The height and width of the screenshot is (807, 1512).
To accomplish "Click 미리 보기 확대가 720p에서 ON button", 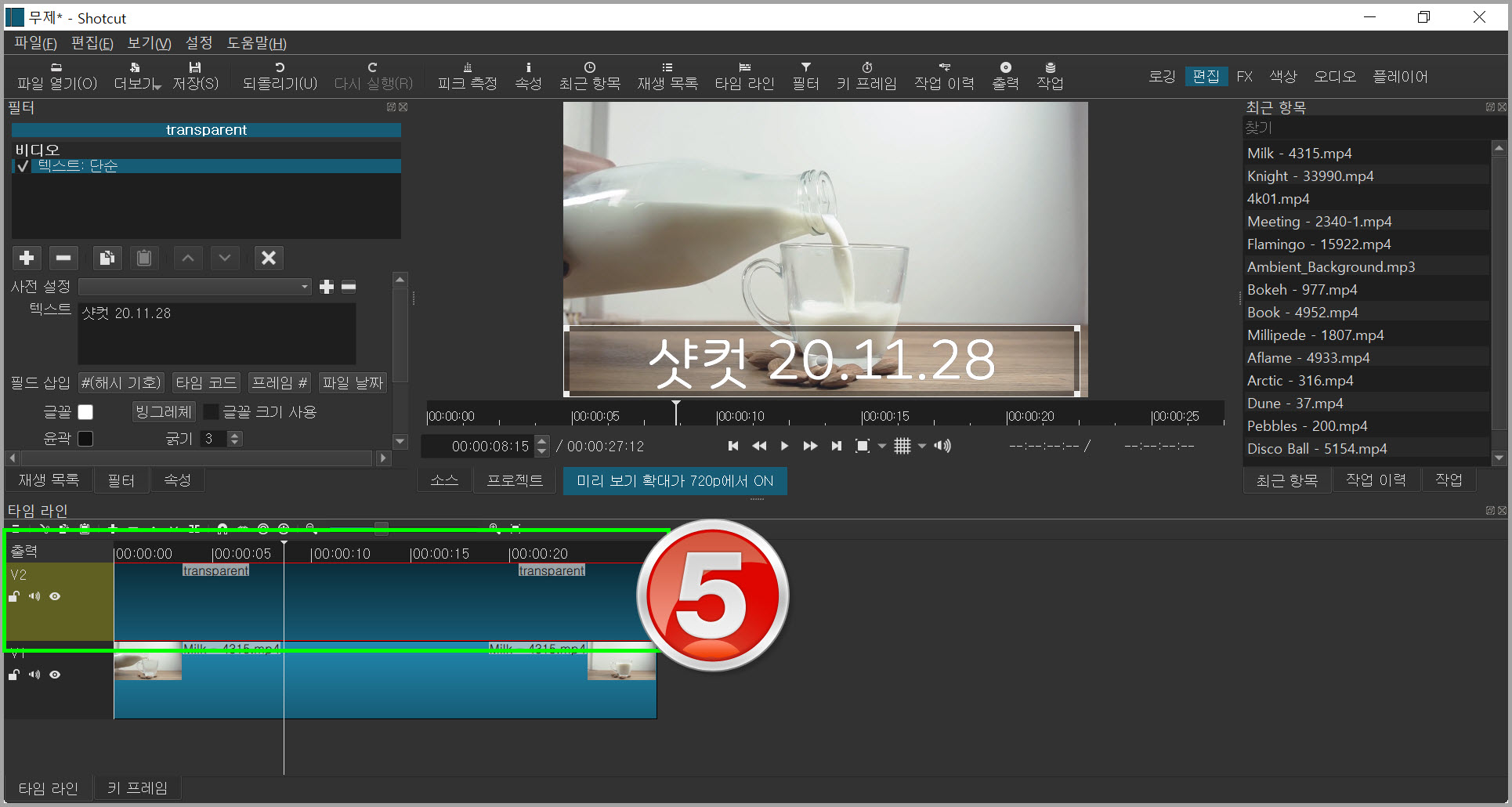I will [x=675, y=481].
